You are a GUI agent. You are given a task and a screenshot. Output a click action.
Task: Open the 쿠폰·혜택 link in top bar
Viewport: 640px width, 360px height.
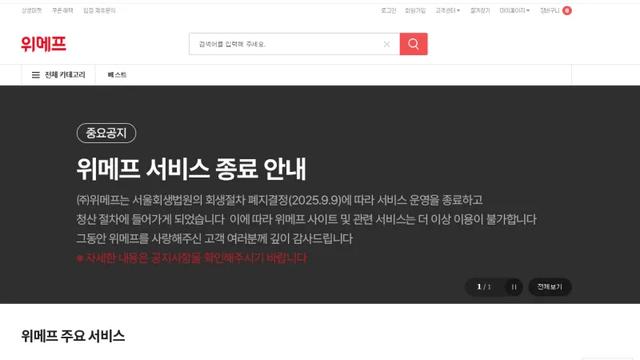click(x=62, y=11)
